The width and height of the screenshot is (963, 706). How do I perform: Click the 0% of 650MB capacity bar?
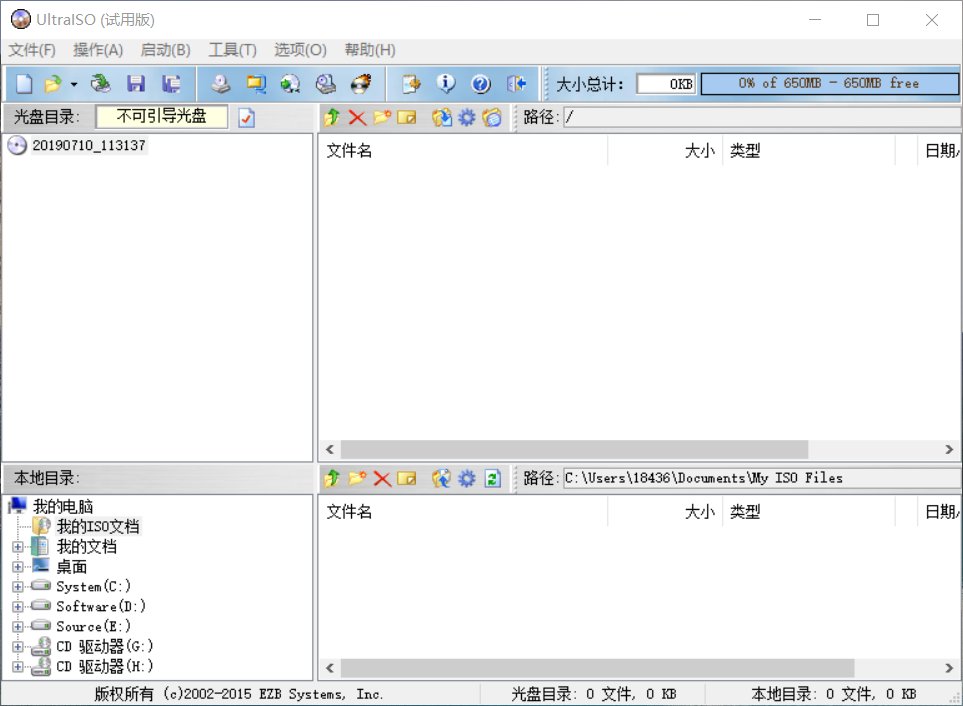tap(828, 84)
